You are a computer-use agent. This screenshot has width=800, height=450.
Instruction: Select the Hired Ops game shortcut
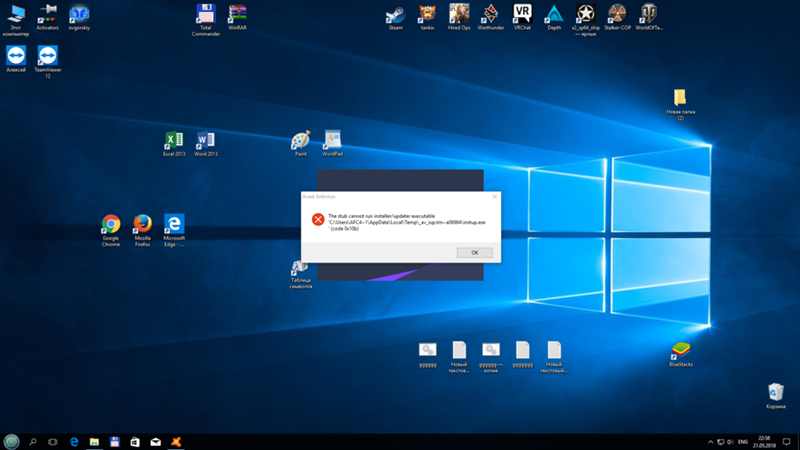tap(459, 17)
